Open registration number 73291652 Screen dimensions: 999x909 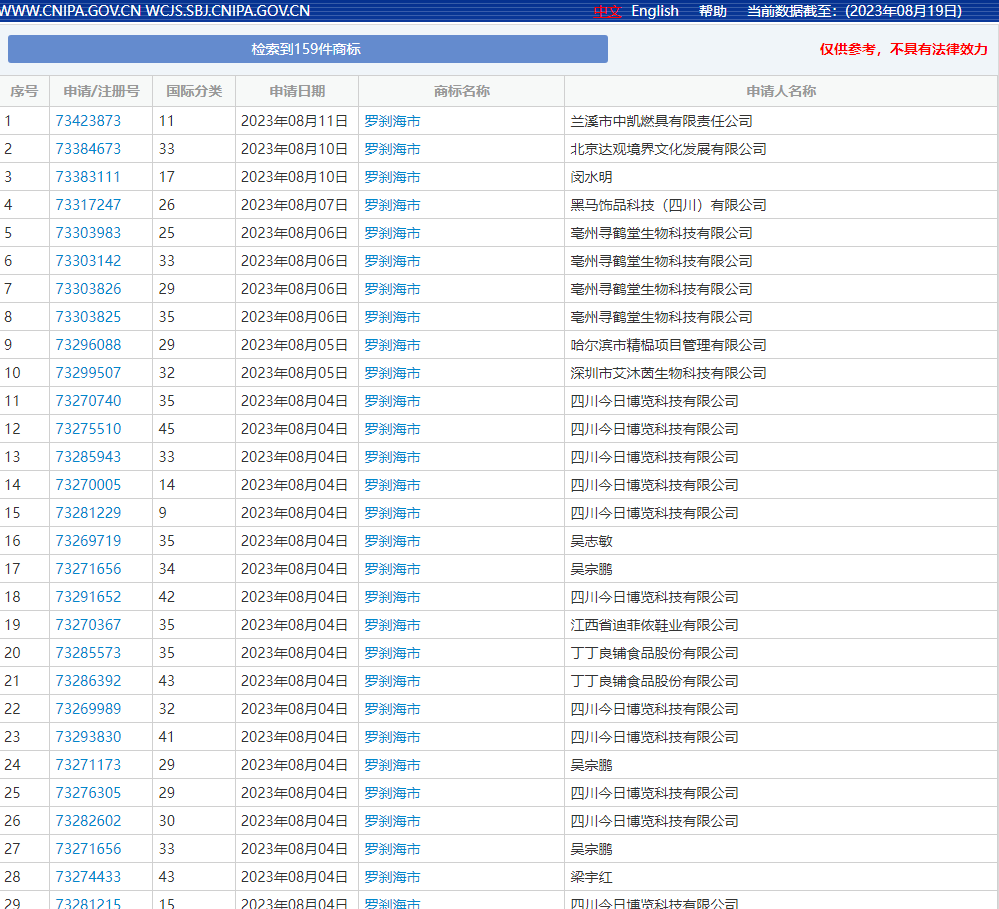tap(88, 598)
